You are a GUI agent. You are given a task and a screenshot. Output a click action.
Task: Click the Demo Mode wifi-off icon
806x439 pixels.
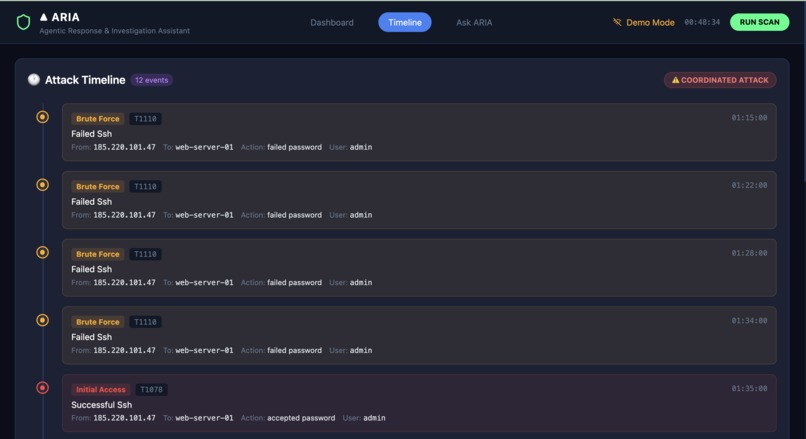(617, 22)
